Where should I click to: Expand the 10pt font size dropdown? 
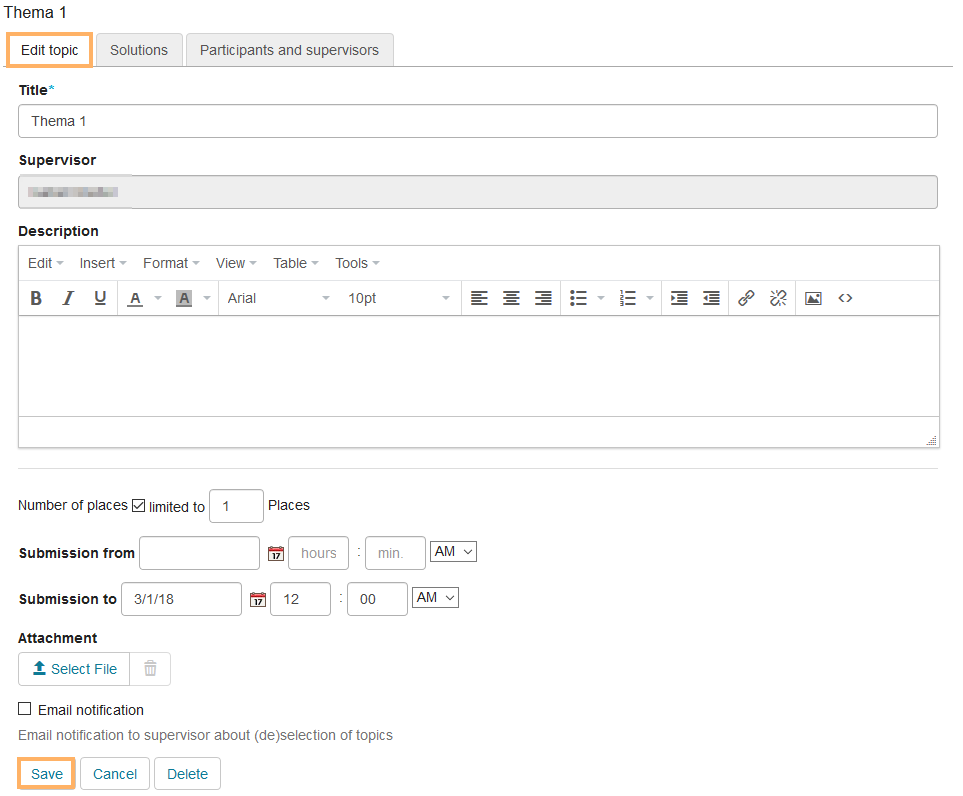point(398,298)
